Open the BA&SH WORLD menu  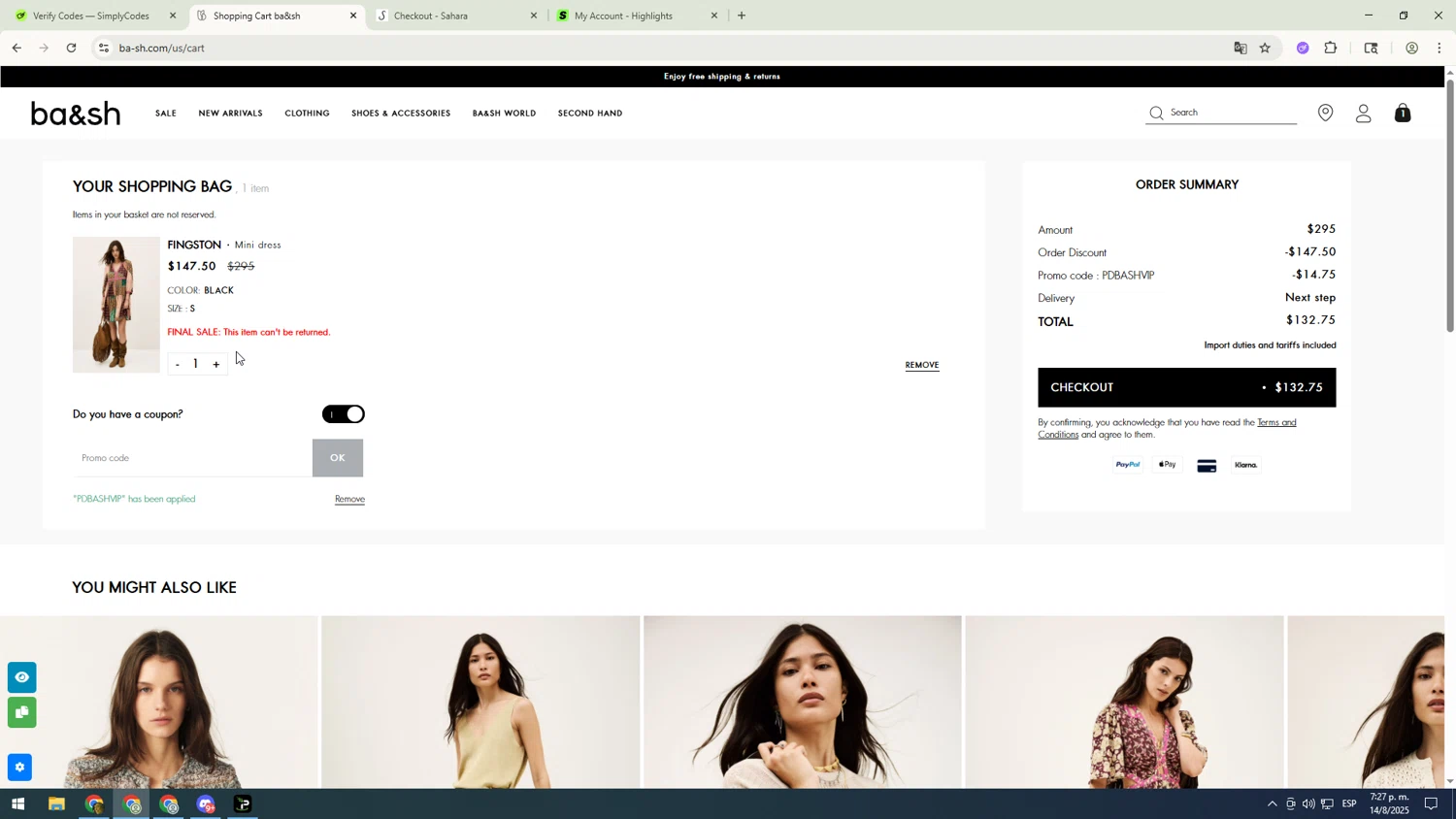504,114
